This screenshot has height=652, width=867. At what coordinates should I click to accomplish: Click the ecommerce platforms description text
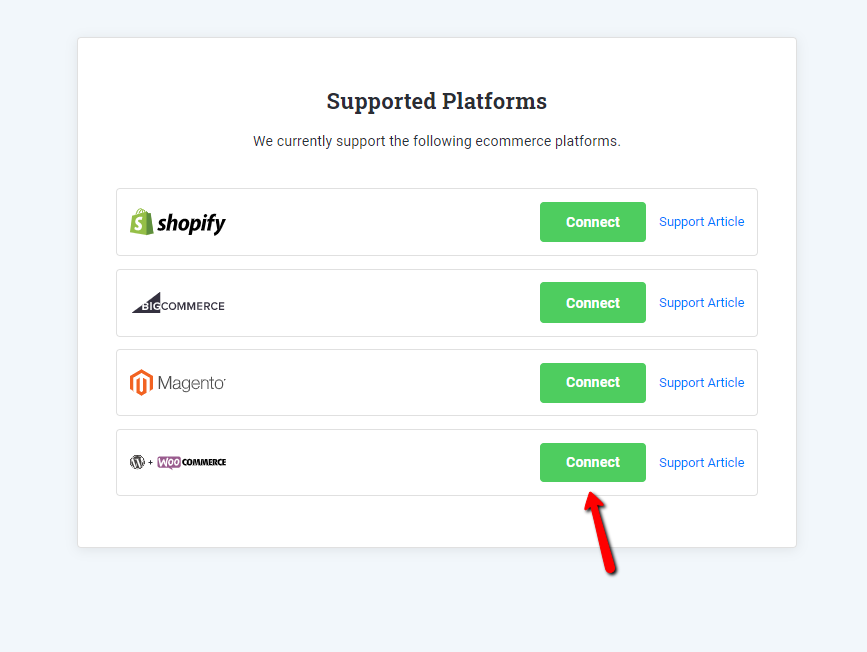435,141
